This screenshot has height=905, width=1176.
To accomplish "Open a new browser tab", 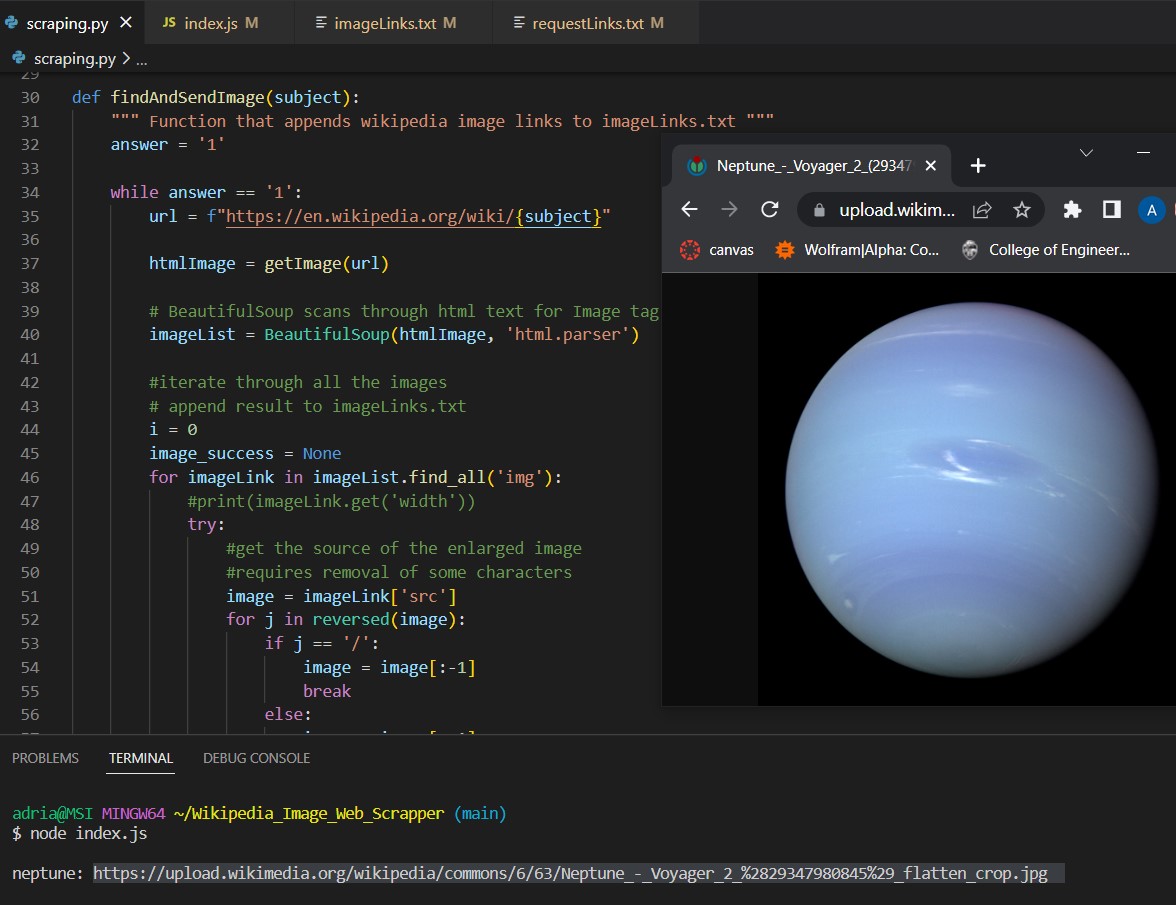I will pos(978,166).
